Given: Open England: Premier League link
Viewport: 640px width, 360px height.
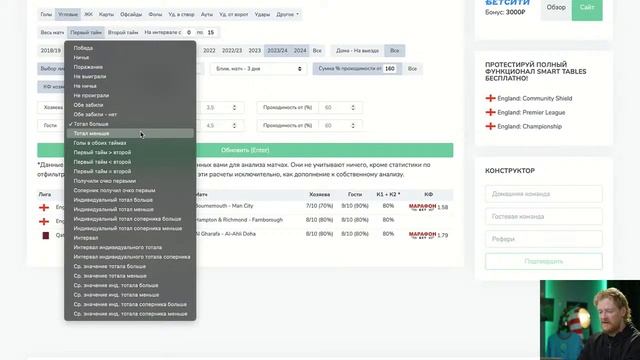Looking at the screenshot, I should [531, 112].
